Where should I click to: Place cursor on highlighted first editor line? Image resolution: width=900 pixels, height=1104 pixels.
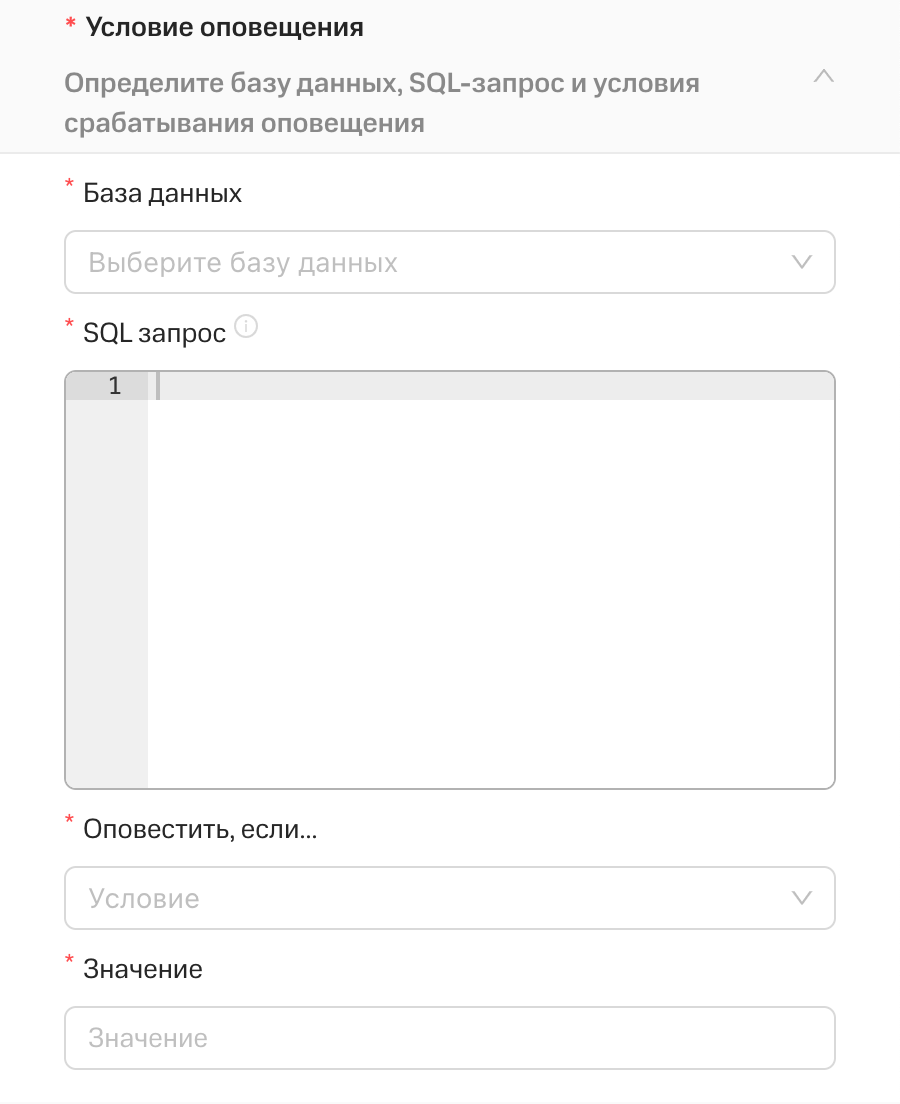[491, 386]
